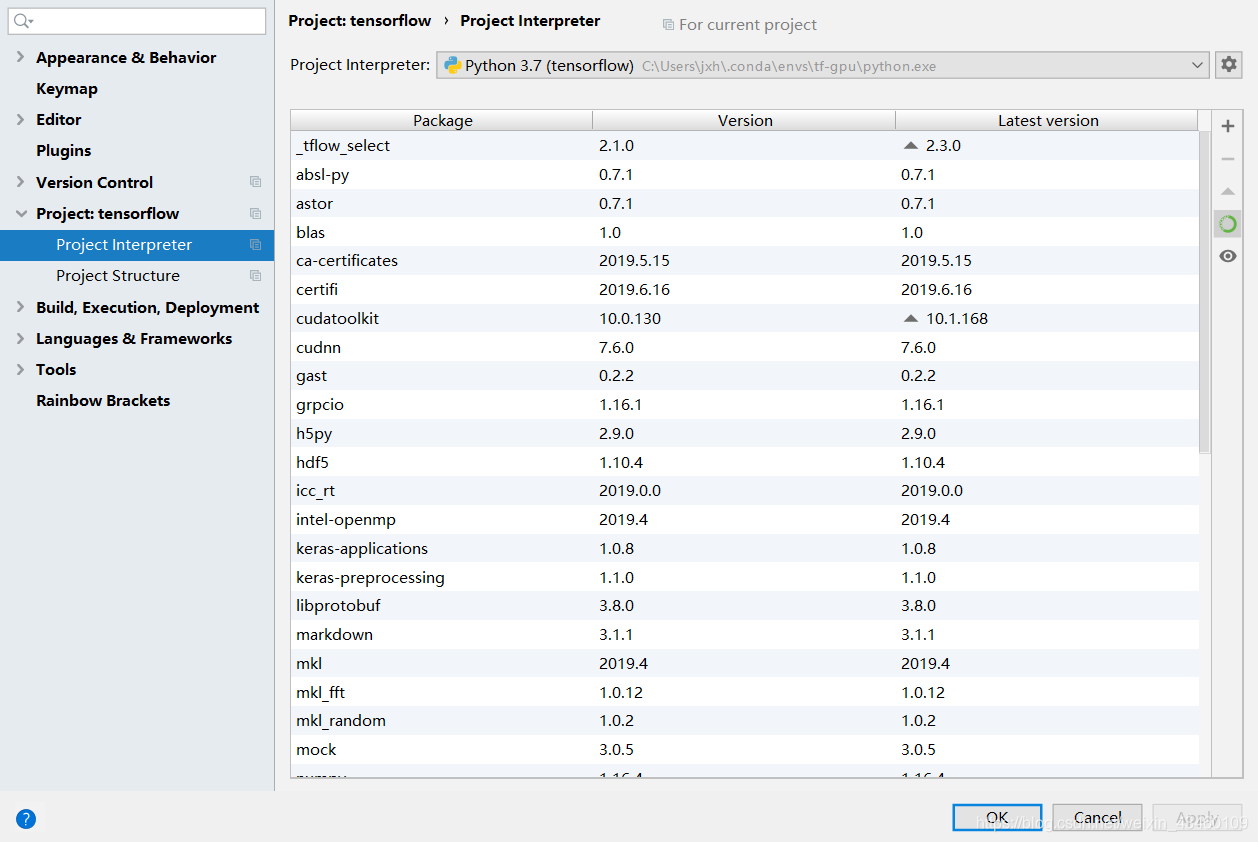Select the cudnn package row
The width and height of the screenshot is (1258, 842).
(745, 347)
